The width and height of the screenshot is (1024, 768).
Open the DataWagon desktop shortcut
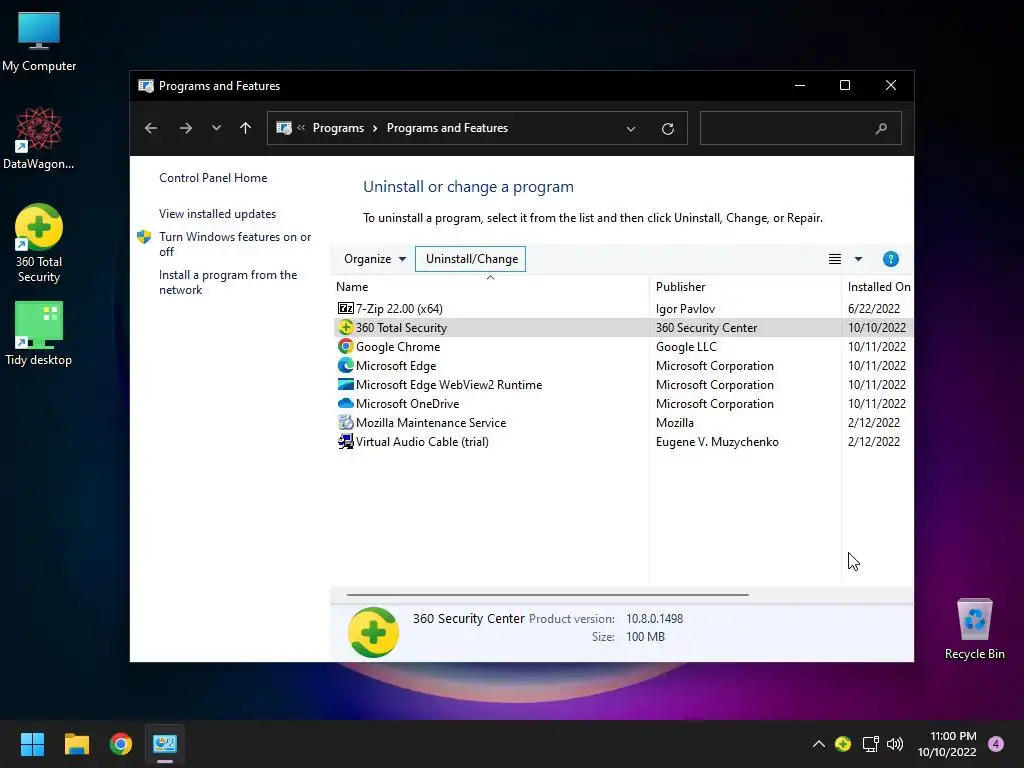[39, 138]
